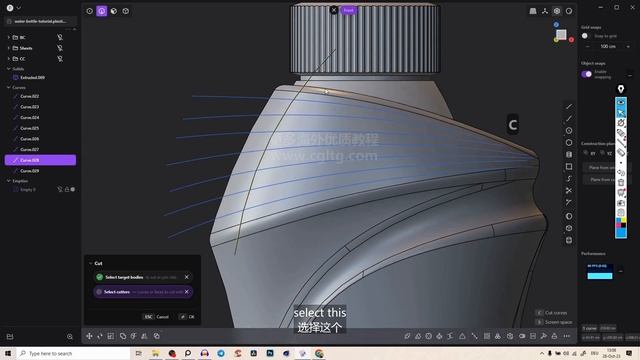Screen dimensions: 640x360
Task: Select the Cylinder primitive tool at toolbar bottom
Action: click(x=569, y=240)
